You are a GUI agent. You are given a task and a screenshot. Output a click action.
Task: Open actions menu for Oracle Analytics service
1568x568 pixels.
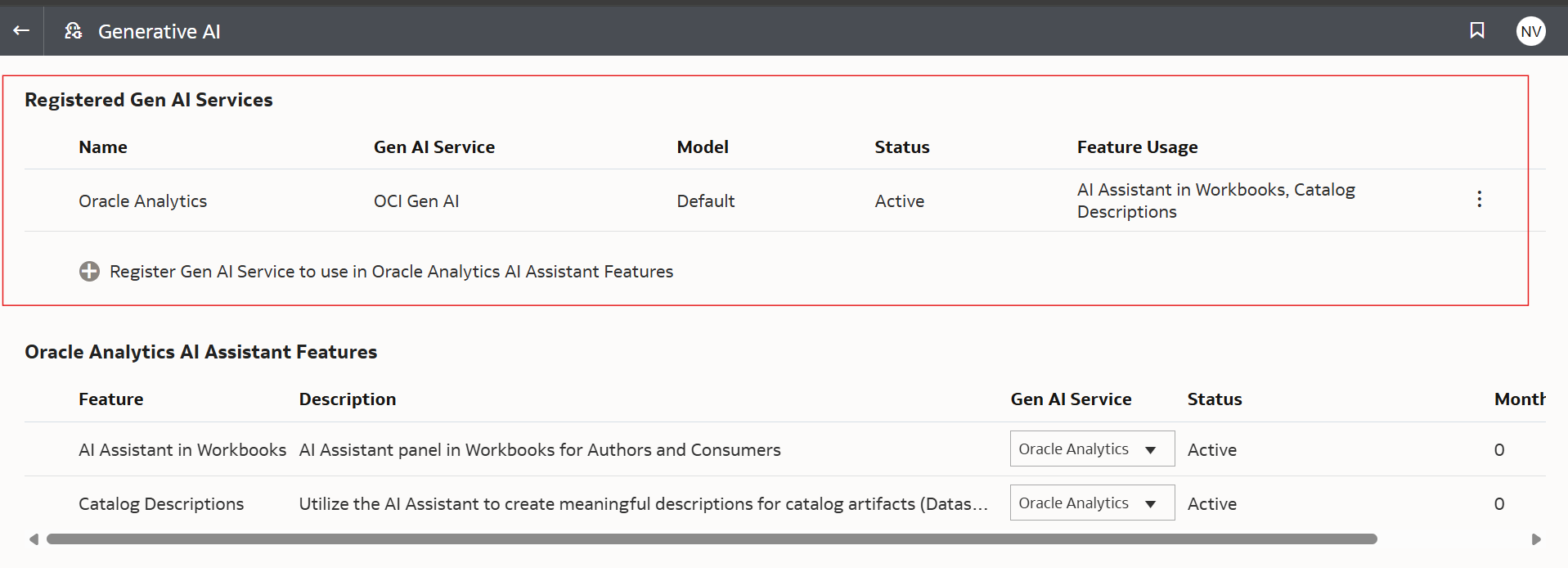[1479, 200]
